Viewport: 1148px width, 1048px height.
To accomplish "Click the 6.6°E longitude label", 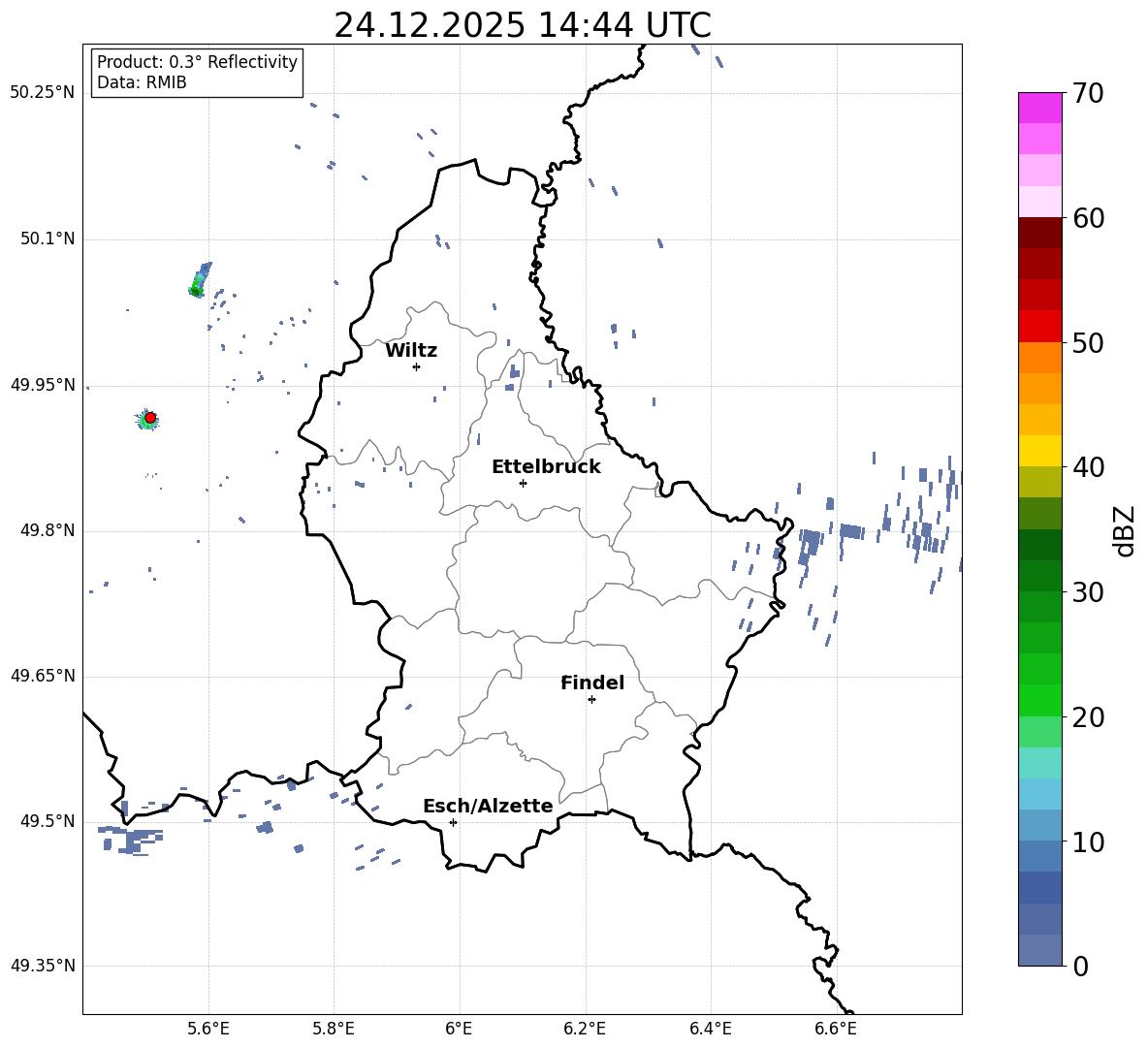I will click(x=836, y=1030).
